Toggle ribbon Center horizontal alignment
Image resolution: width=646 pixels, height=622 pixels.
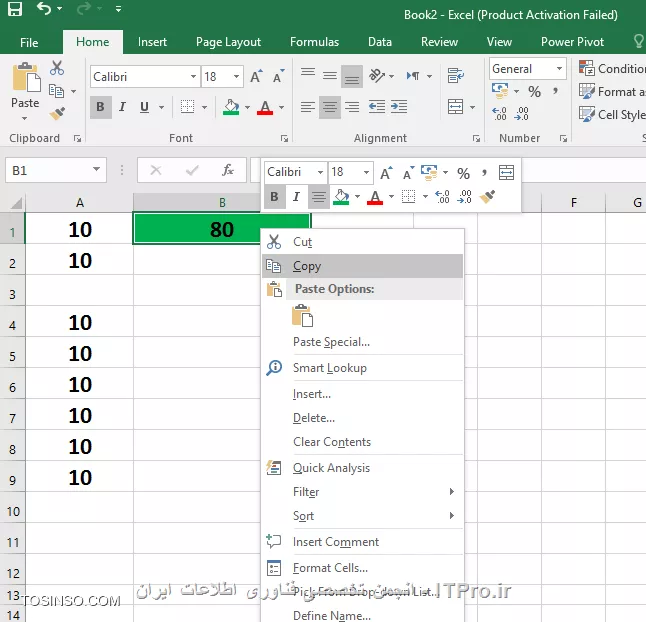330,107
